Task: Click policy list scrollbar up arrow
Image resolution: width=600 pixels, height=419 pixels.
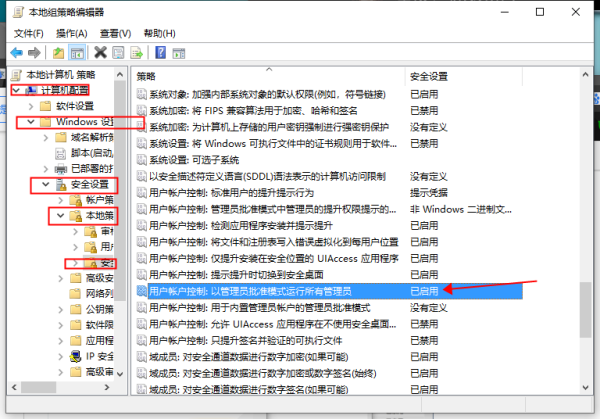Action: click(585, 75)
